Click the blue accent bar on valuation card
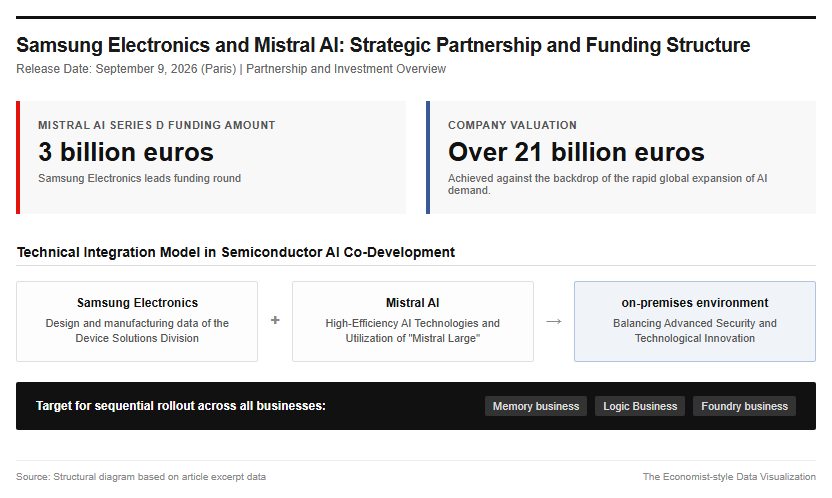The height and width of the screenshot is (498, 832). (x=428, y=158)
